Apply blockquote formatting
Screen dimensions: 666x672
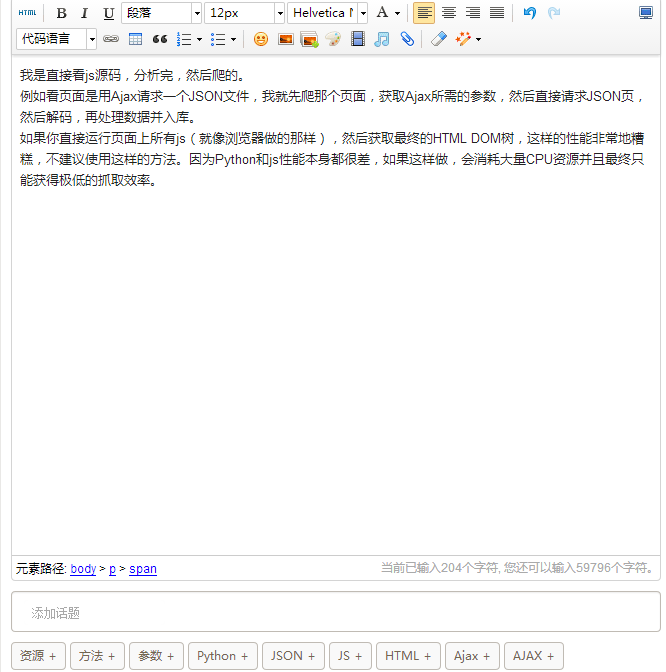159,39
